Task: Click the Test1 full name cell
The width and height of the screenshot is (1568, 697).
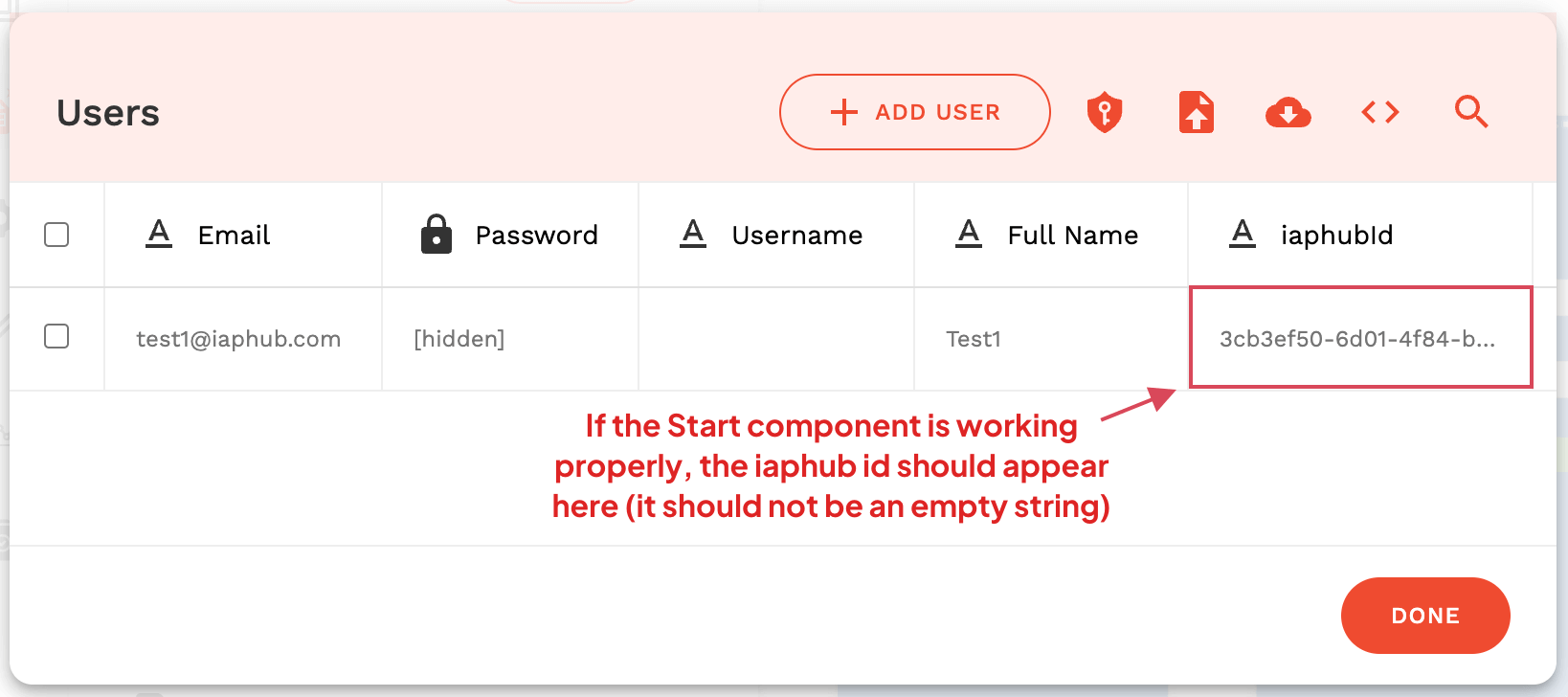Action: pyautogui.click(x=974, y=339)
